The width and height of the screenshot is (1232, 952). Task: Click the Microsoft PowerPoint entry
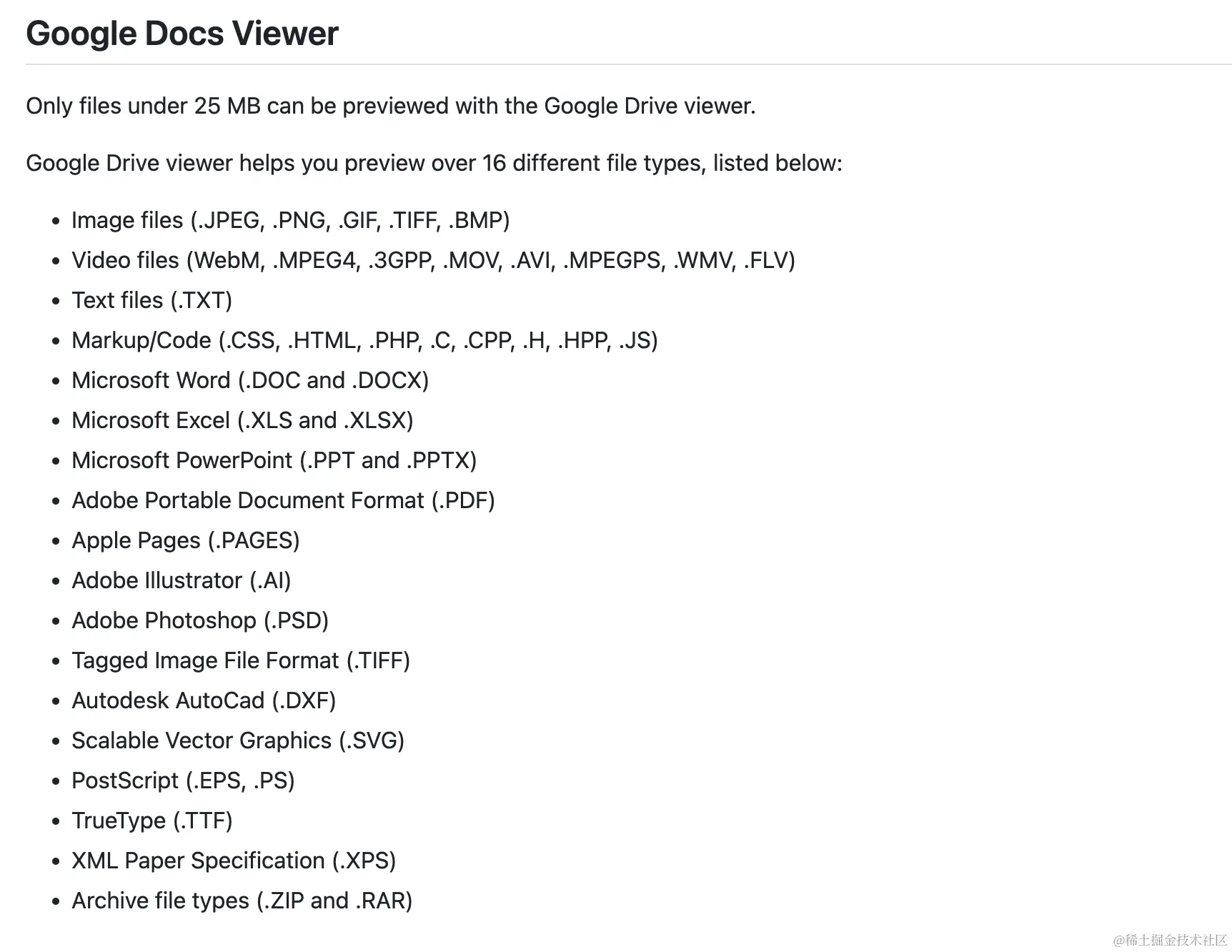pyautogui.click(x=274, y=460)
